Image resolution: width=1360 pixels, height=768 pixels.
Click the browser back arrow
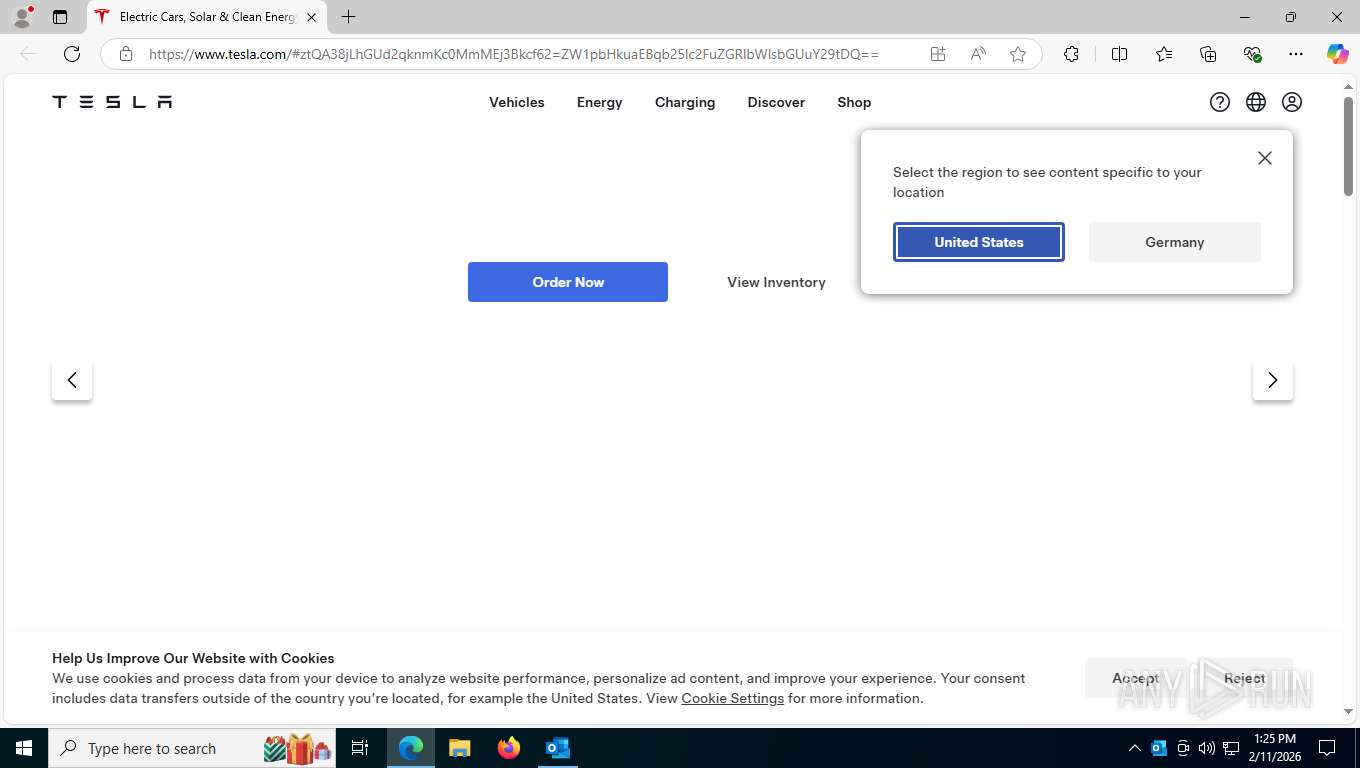pos(28,54)
